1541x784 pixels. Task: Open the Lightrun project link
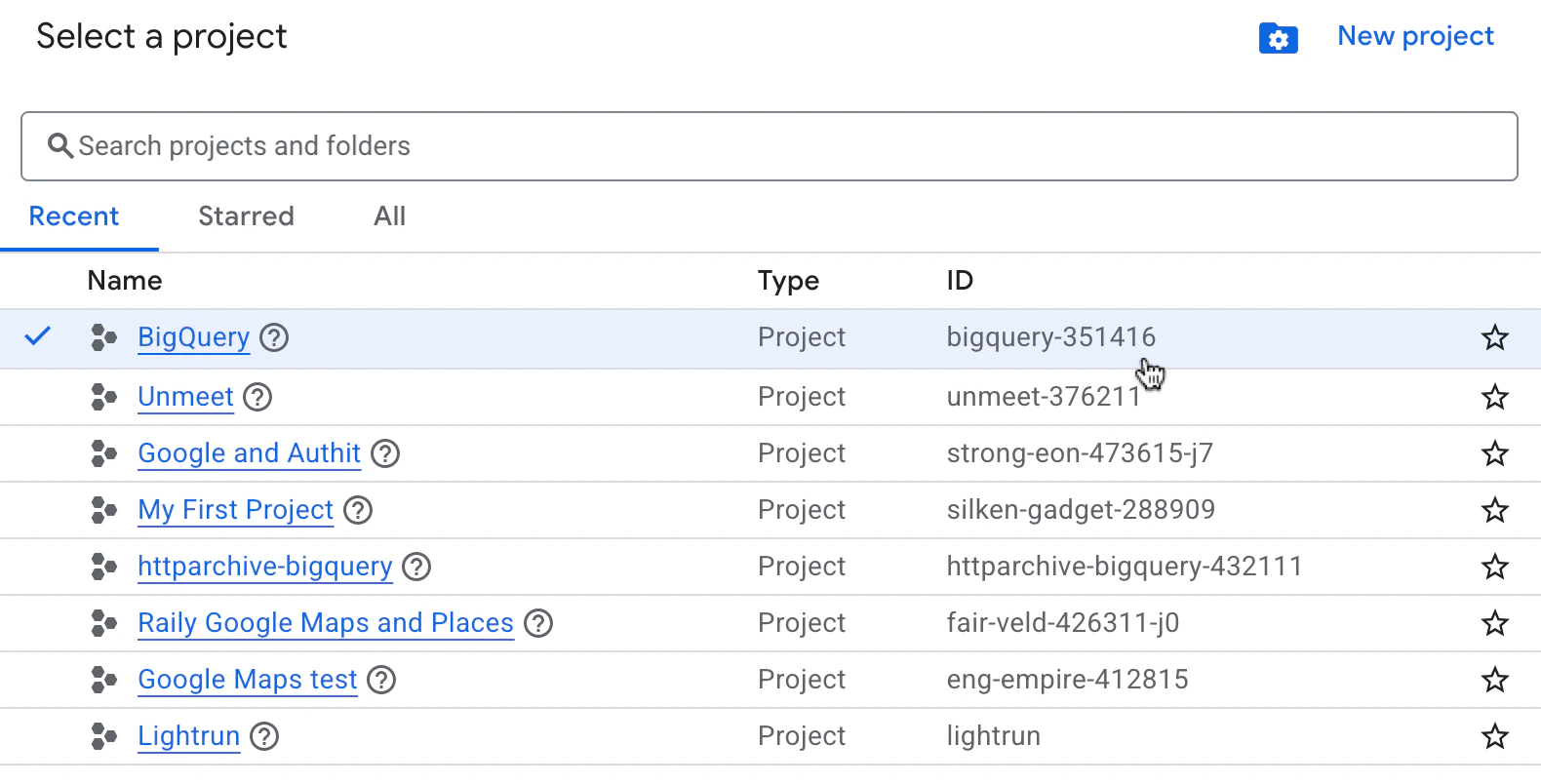(x=189, y=736)
